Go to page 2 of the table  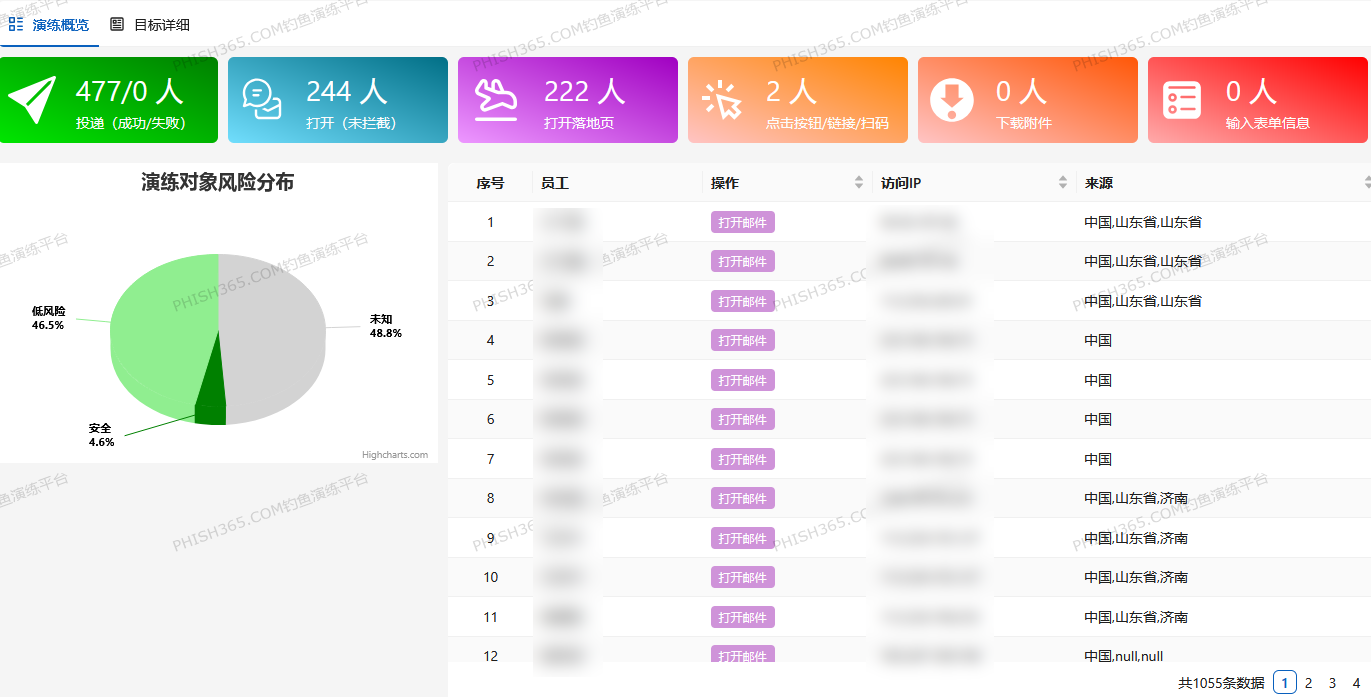(1308, 683)
